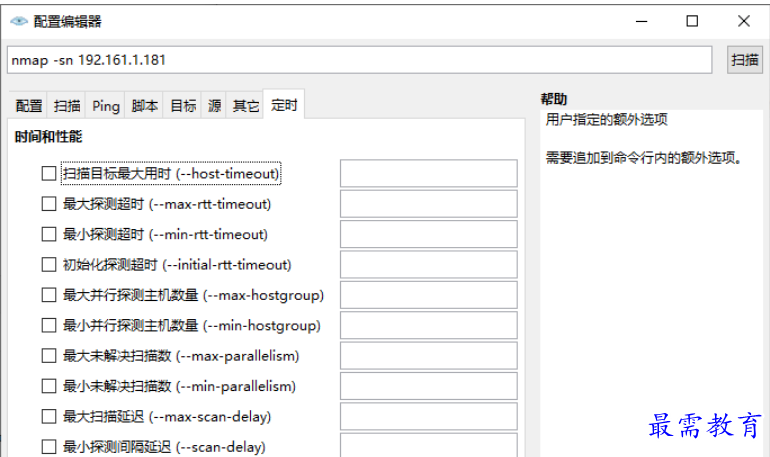Switch to the 配置 tab

[x=28, y=106]
